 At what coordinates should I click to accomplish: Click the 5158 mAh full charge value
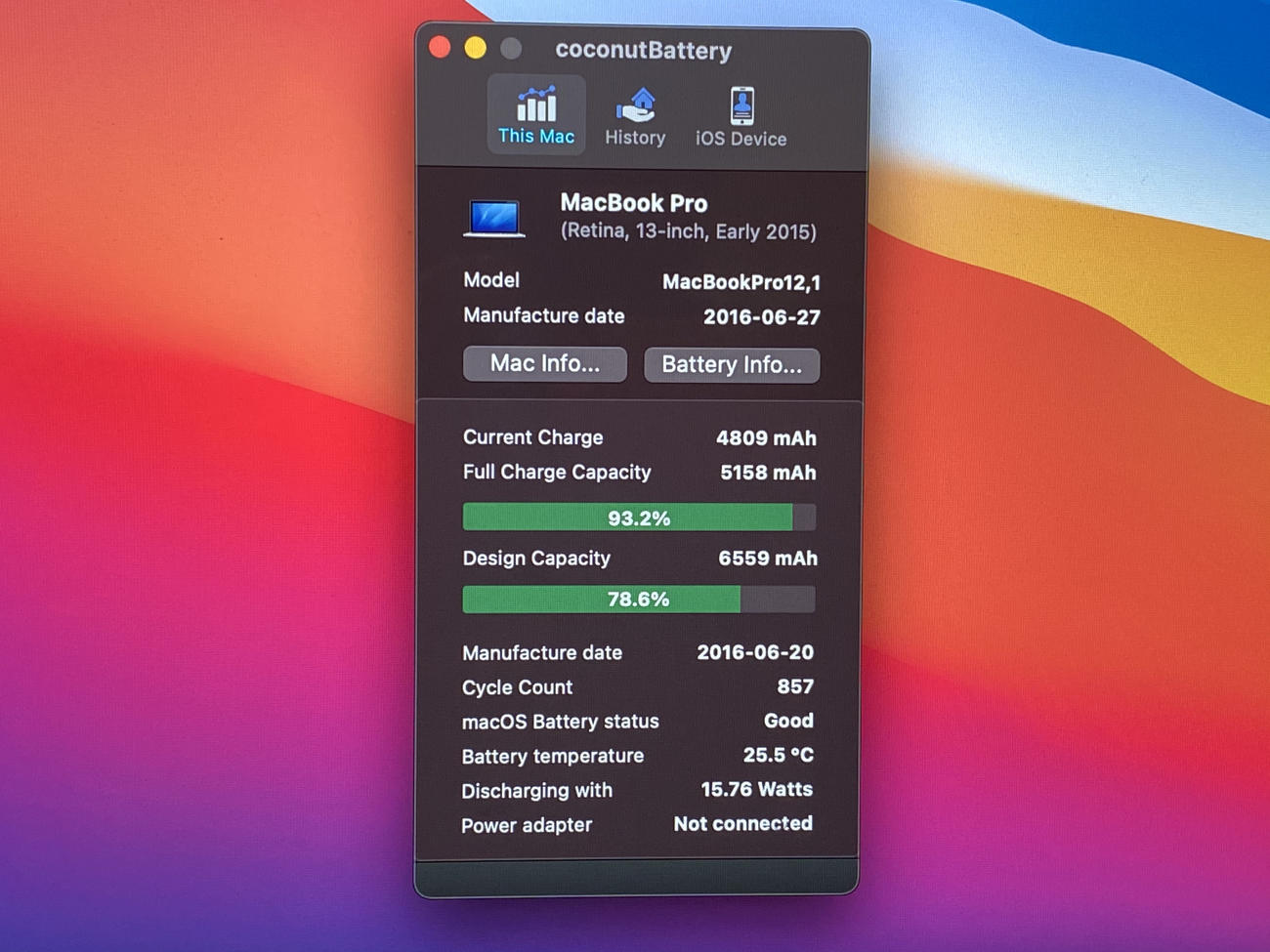tap(768, 473)
